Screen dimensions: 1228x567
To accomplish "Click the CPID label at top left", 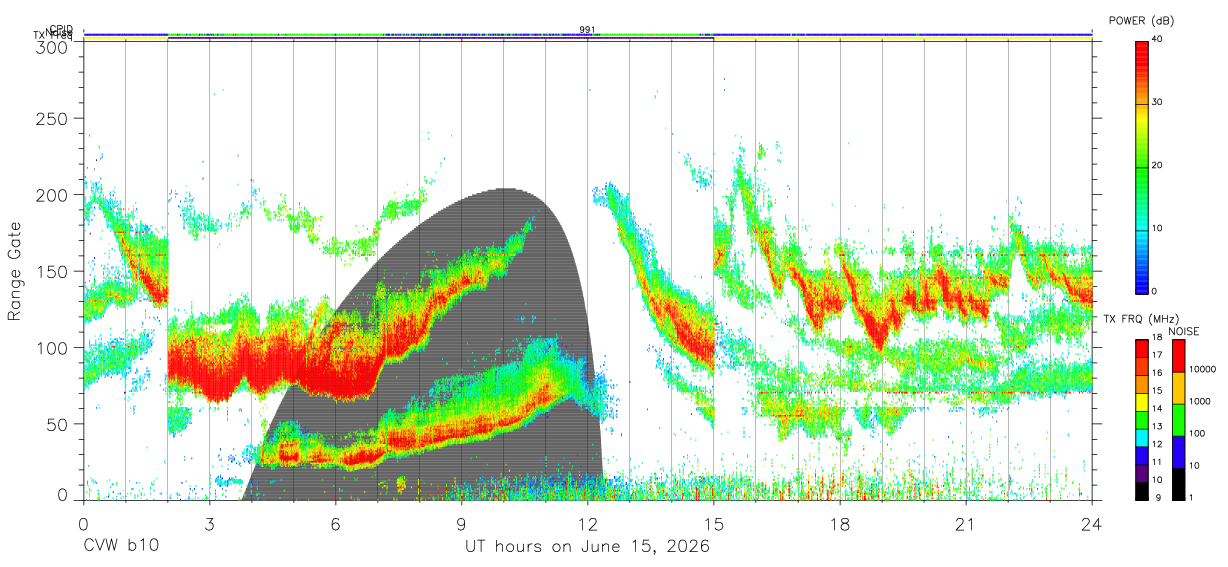I will click(x=61, y=29).
